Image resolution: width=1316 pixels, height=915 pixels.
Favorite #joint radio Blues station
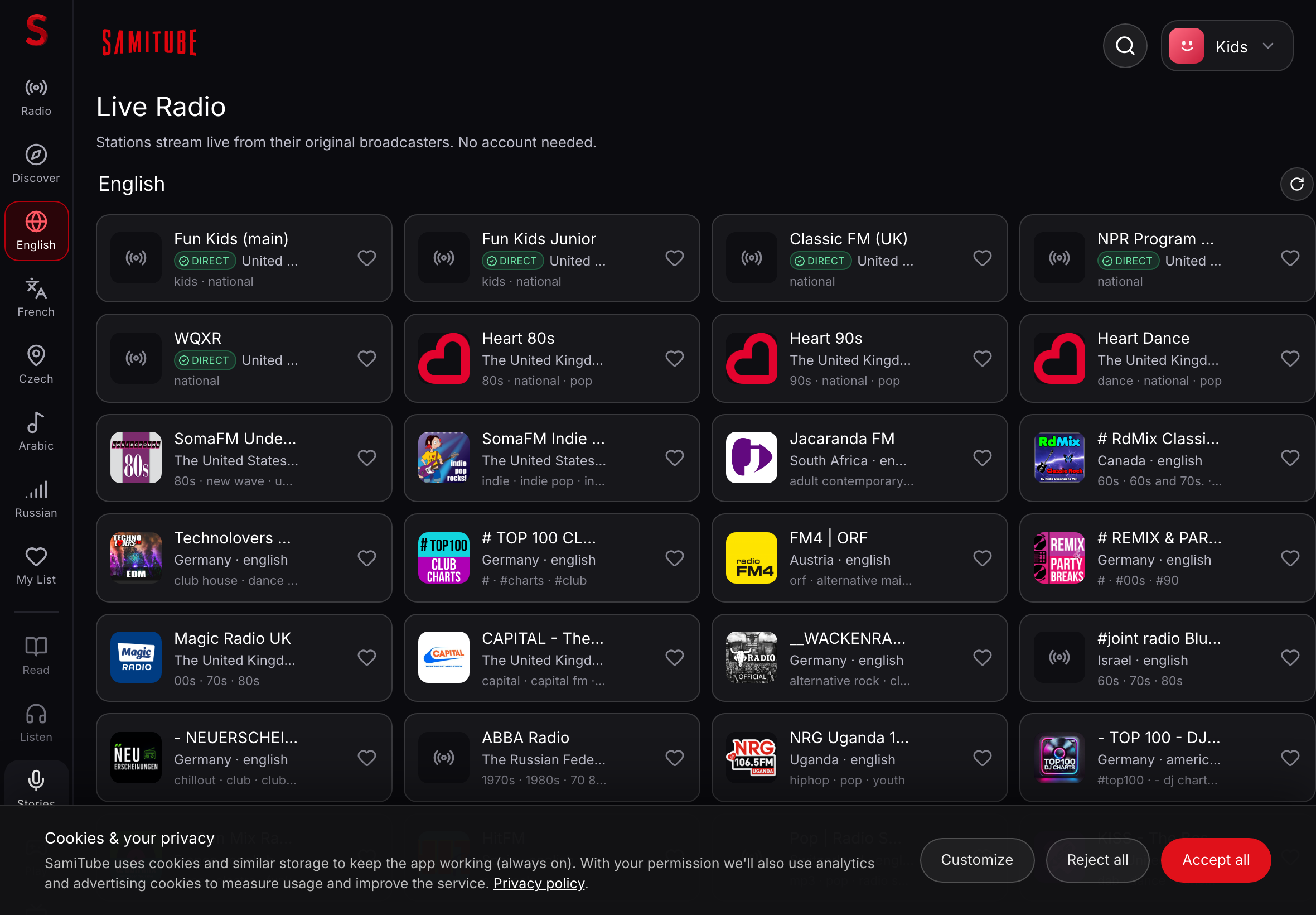[1290, 658]
